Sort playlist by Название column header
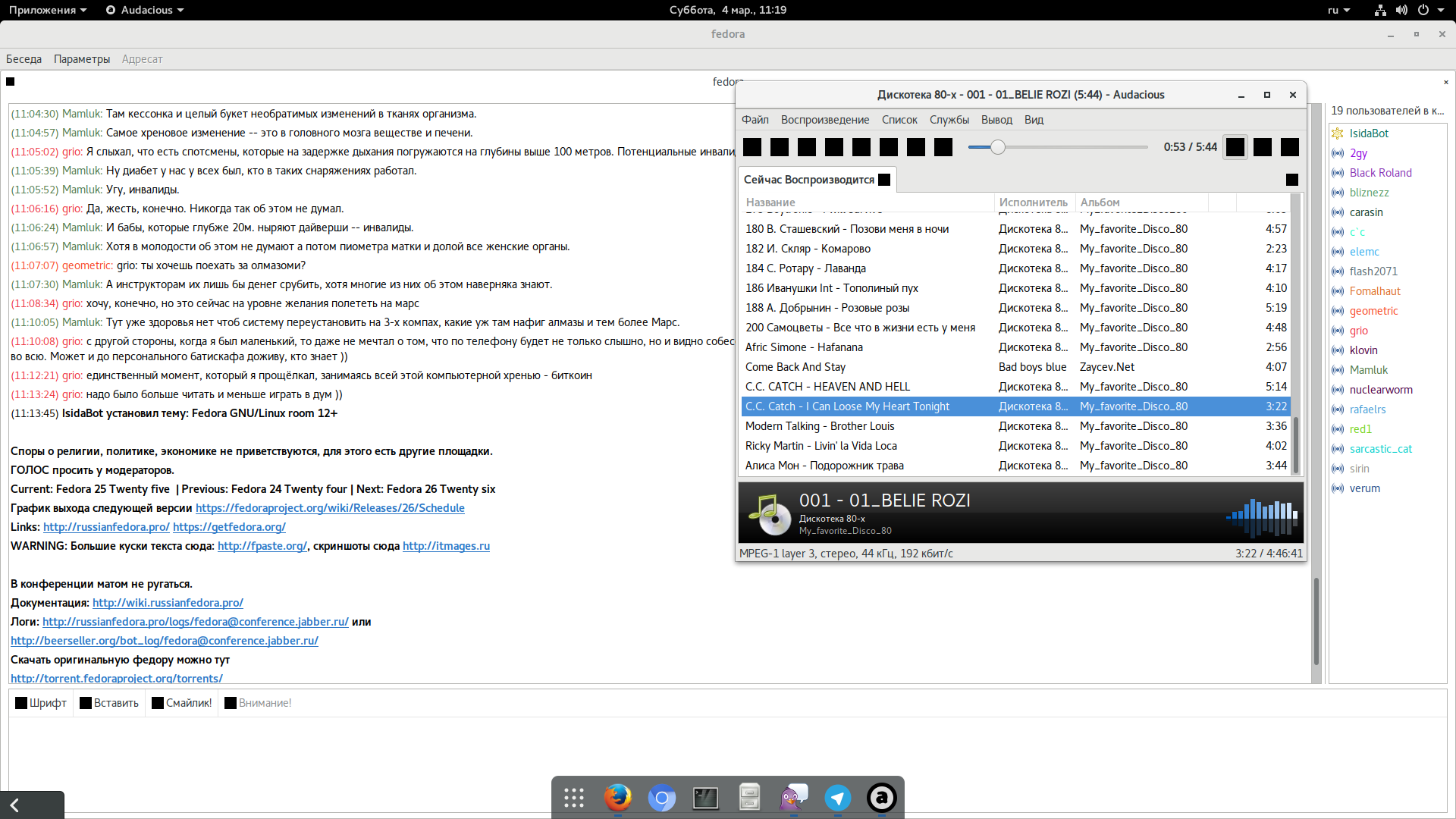The height and width of the screenshot is (819, 1456). click(x=868, y=202)
